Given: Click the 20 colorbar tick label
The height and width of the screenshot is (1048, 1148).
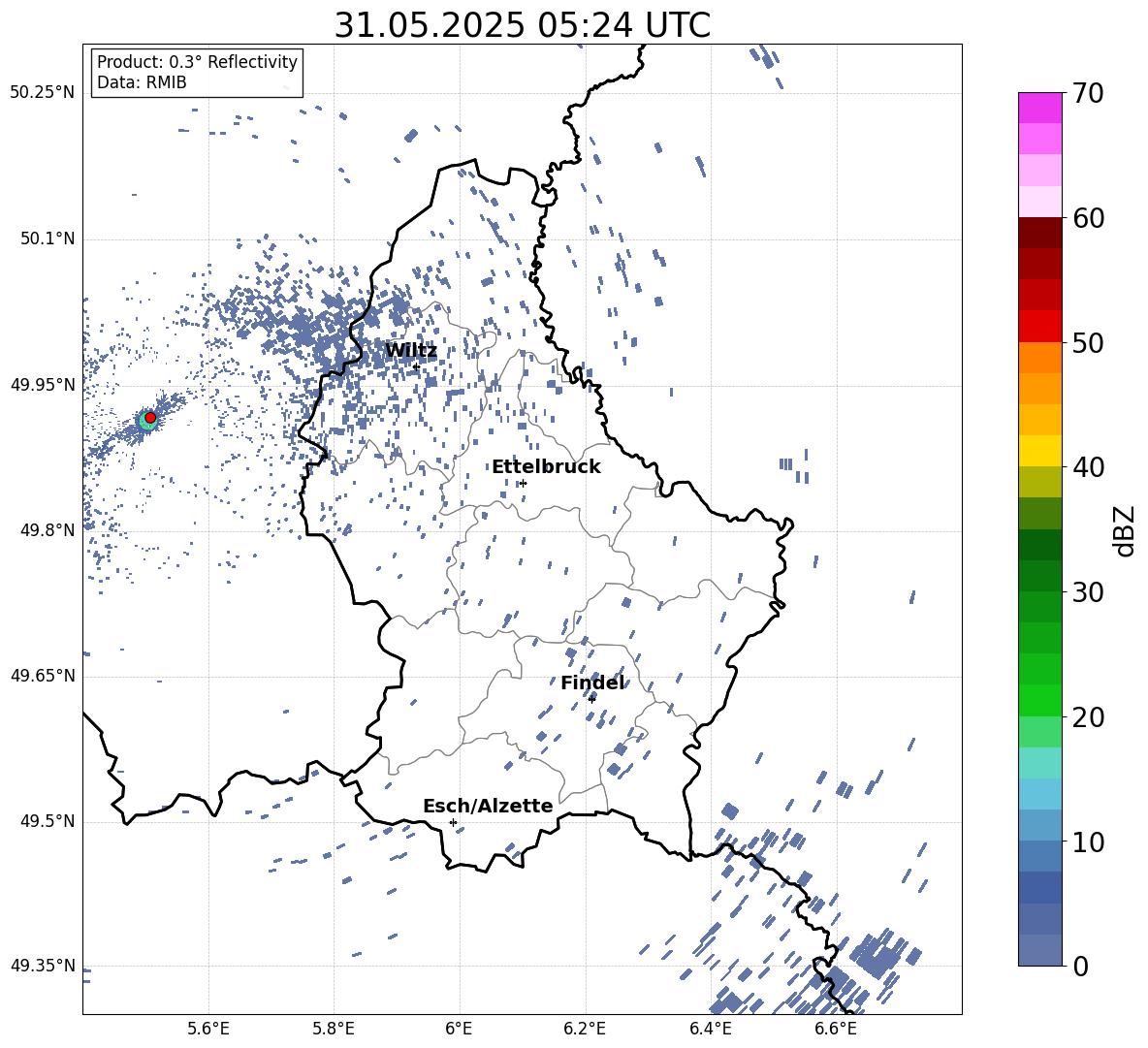Looking at the screenshot, I should 1087,717.
